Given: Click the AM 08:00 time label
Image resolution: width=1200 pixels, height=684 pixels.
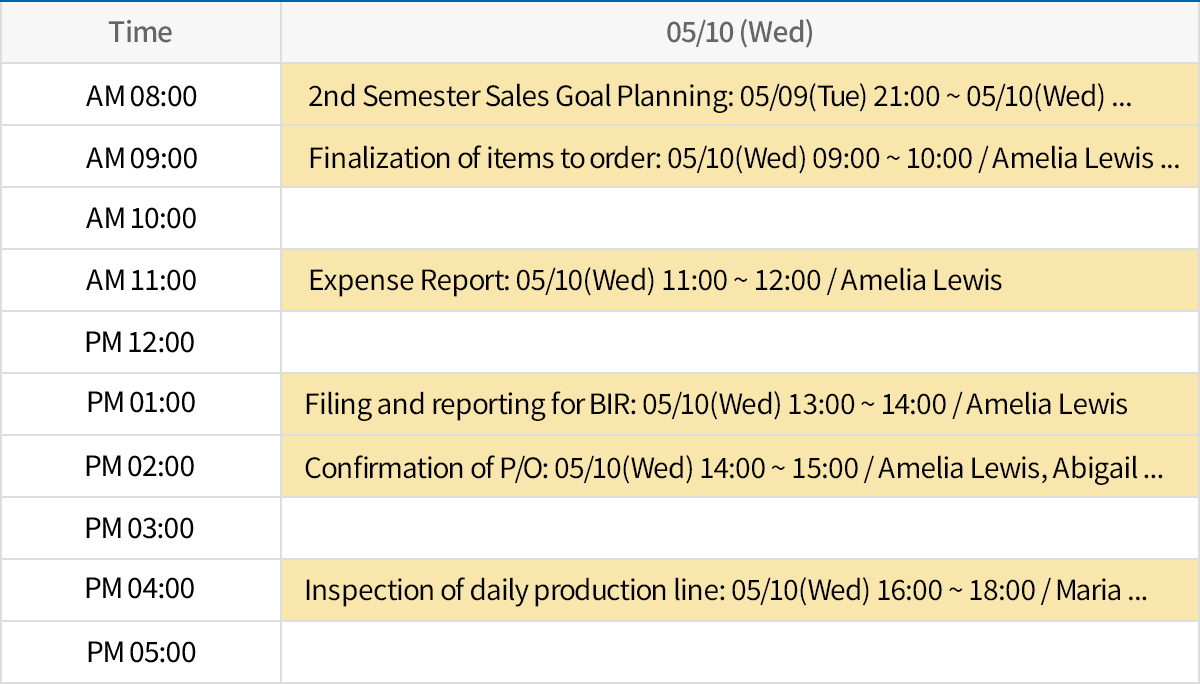Looking at the screenshot, I should 141,96.
